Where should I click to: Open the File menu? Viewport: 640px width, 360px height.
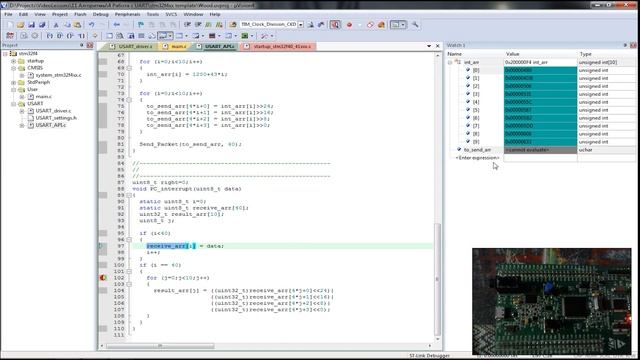click(8, 14)
